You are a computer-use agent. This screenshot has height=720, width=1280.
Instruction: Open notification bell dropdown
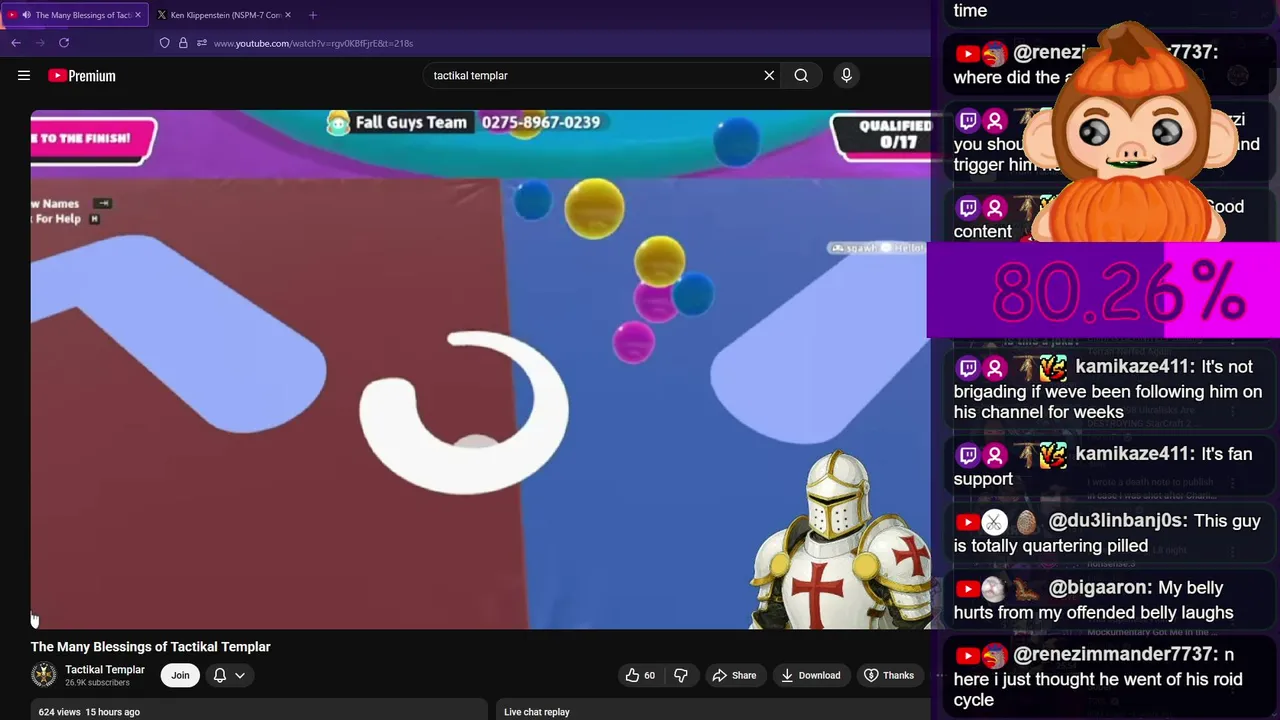click(x=229, y=675)
